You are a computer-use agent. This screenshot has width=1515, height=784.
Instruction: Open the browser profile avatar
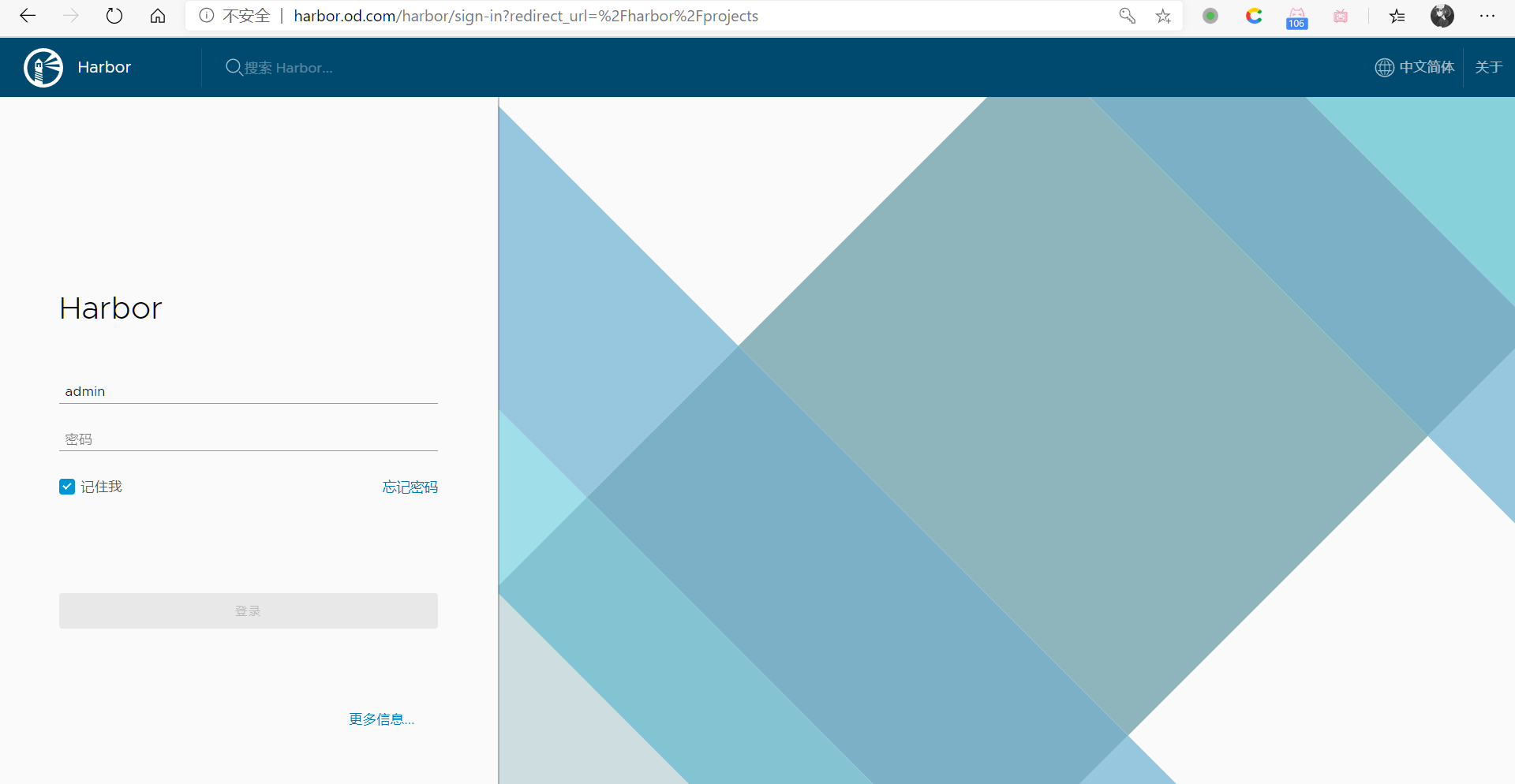point(1442,16)
